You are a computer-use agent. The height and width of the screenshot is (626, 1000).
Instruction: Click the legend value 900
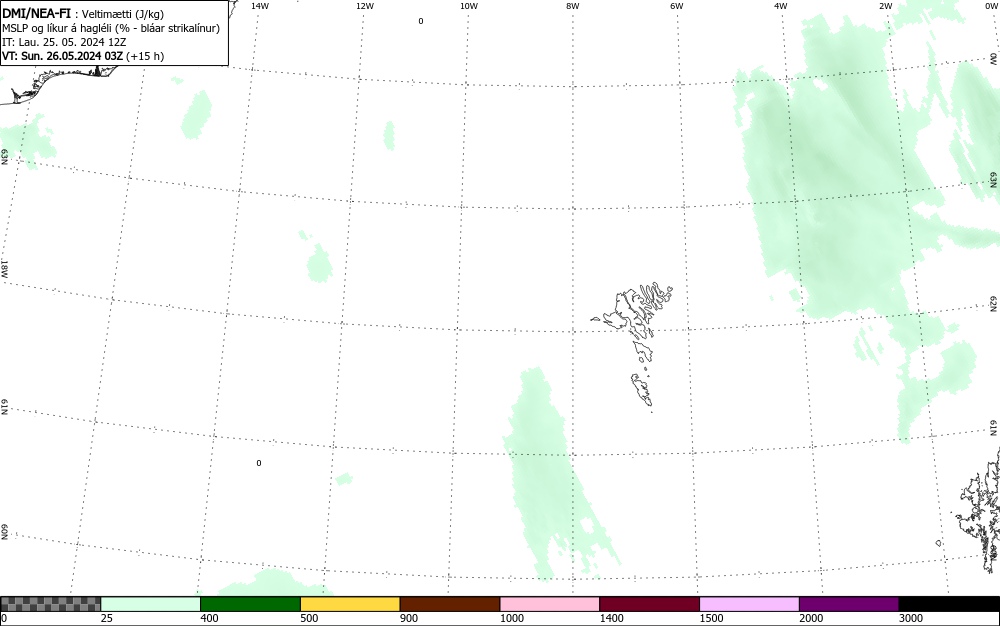pyautogui.click(x=409, y=618)
